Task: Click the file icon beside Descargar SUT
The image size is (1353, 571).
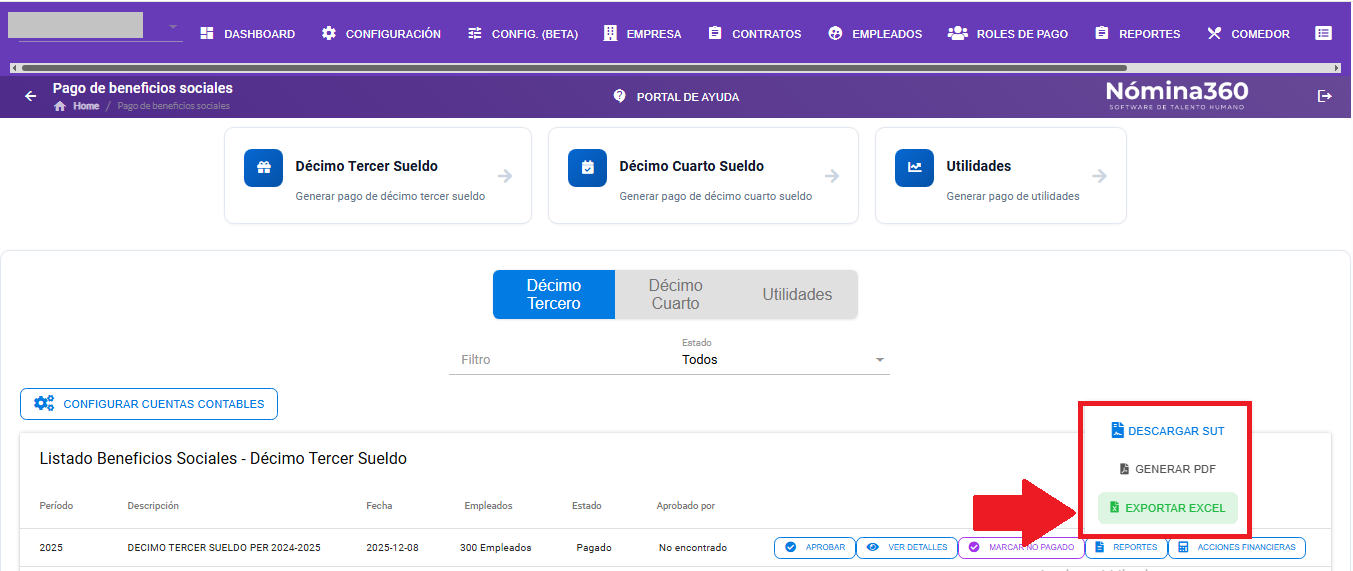Action: click(x=1117, y=431)
